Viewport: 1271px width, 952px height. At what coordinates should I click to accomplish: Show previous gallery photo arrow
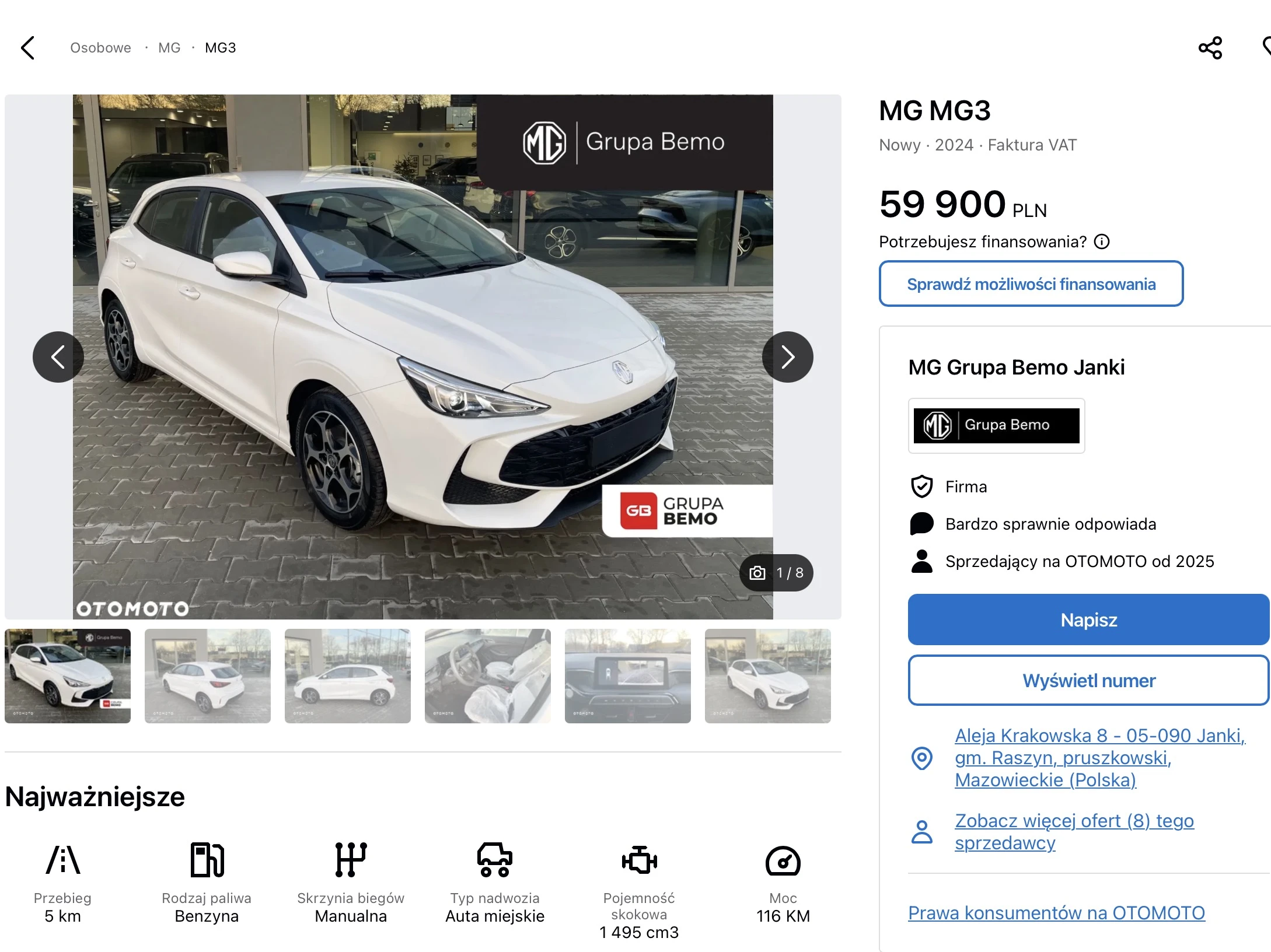point(58,357)
